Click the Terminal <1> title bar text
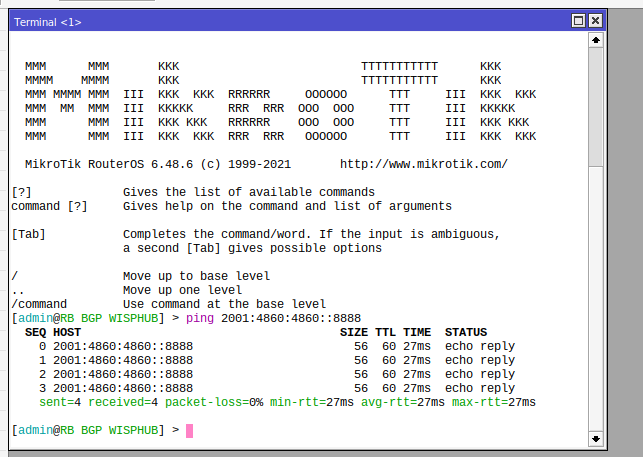This screenshot has width=643, height=457. 48,21
